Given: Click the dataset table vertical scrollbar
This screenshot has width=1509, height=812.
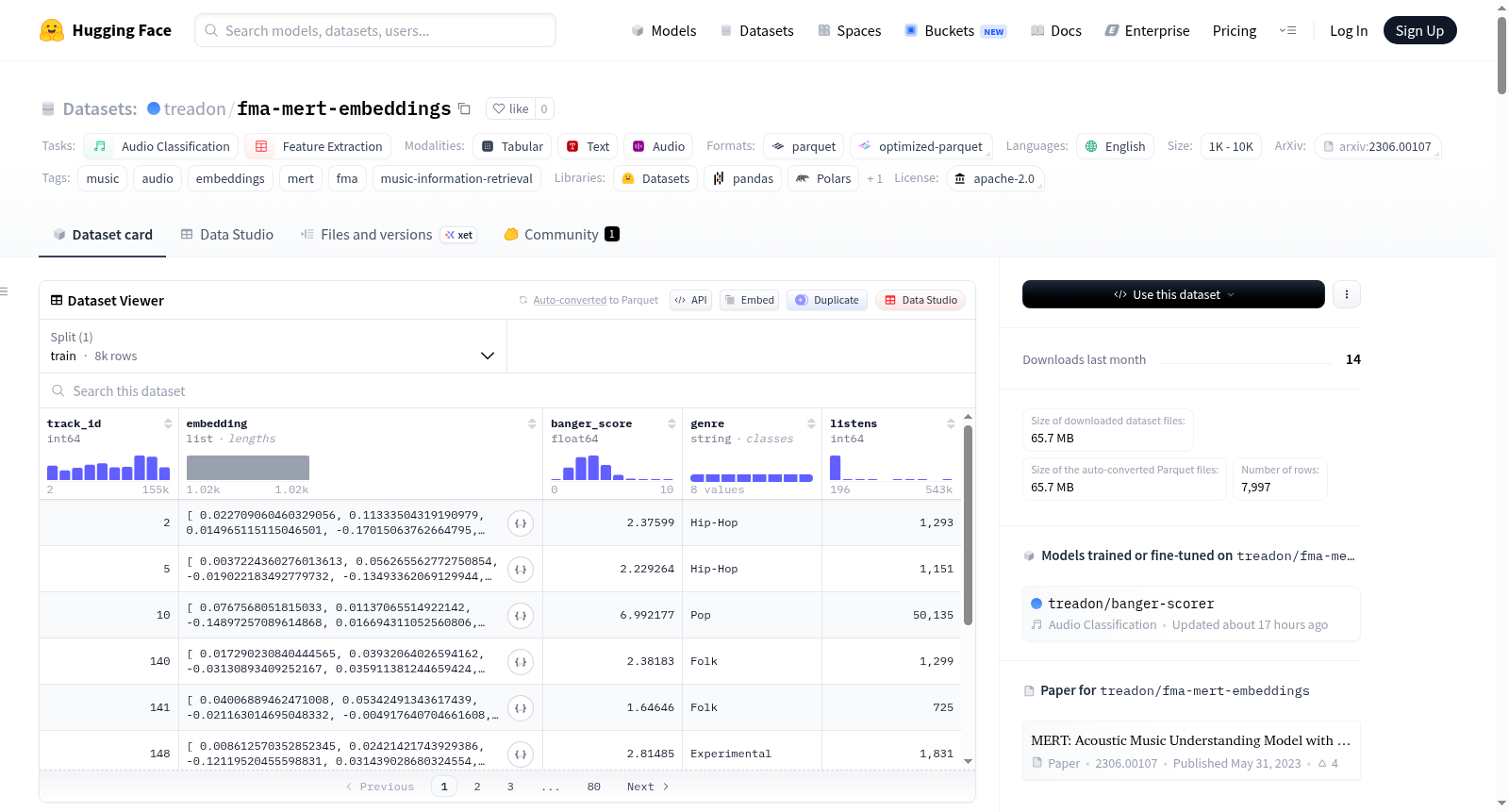Looking at the screenshot, I should pos(968,524).
